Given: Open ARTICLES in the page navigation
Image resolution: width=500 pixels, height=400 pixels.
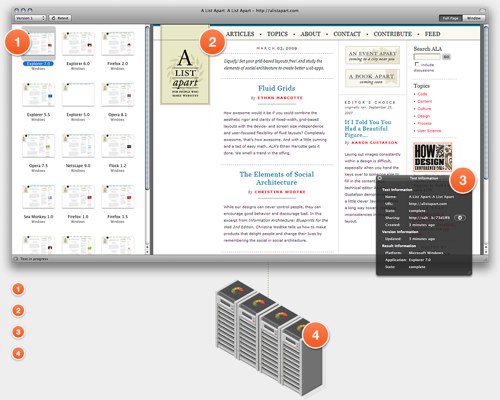Looking at the screenshot, I should coord(240,34).
